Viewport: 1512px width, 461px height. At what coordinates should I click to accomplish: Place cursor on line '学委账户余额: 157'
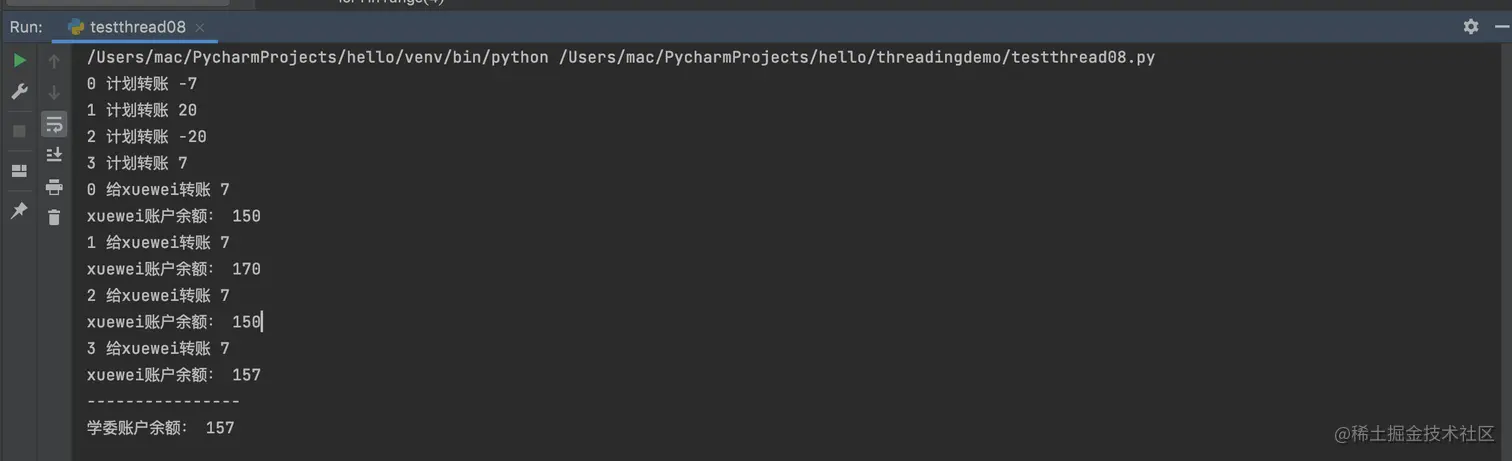pyautogui.click(x=161, y=428)
